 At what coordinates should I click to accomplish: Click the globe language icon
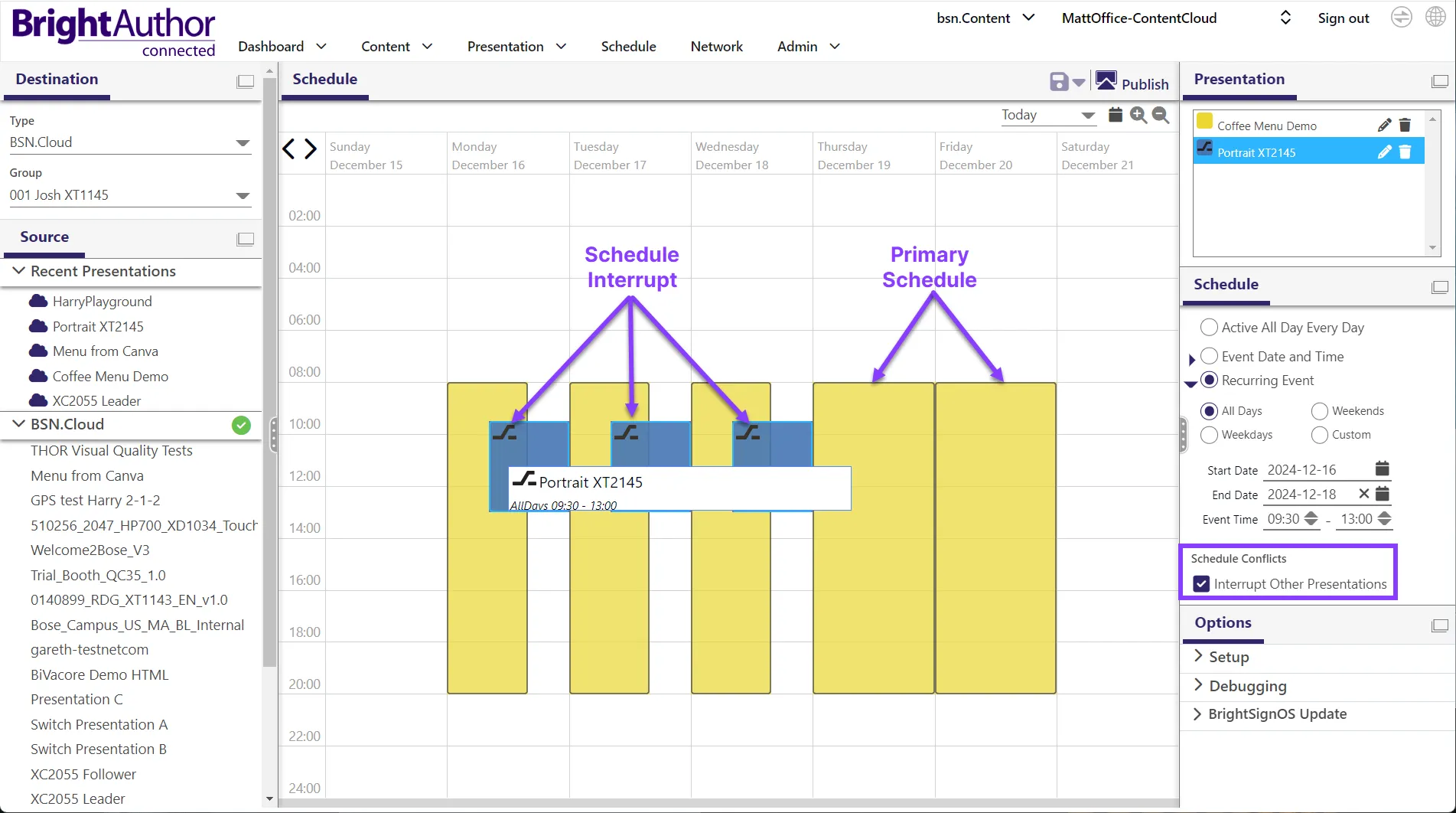pyautogui.click(x=1436, y=17)
